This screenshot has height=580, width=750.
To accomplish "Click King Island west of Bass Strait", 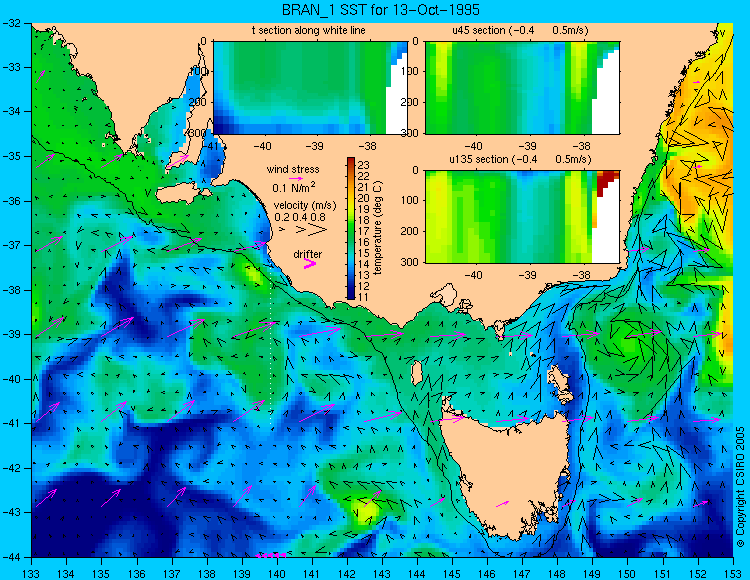I will coord(417,373).
